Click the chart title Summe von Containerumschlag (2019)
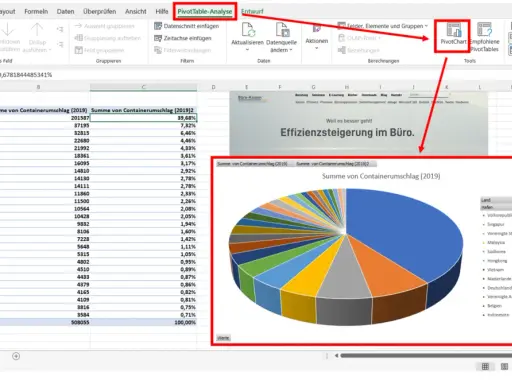Screen dimensions: 512x384 (381, 176)
